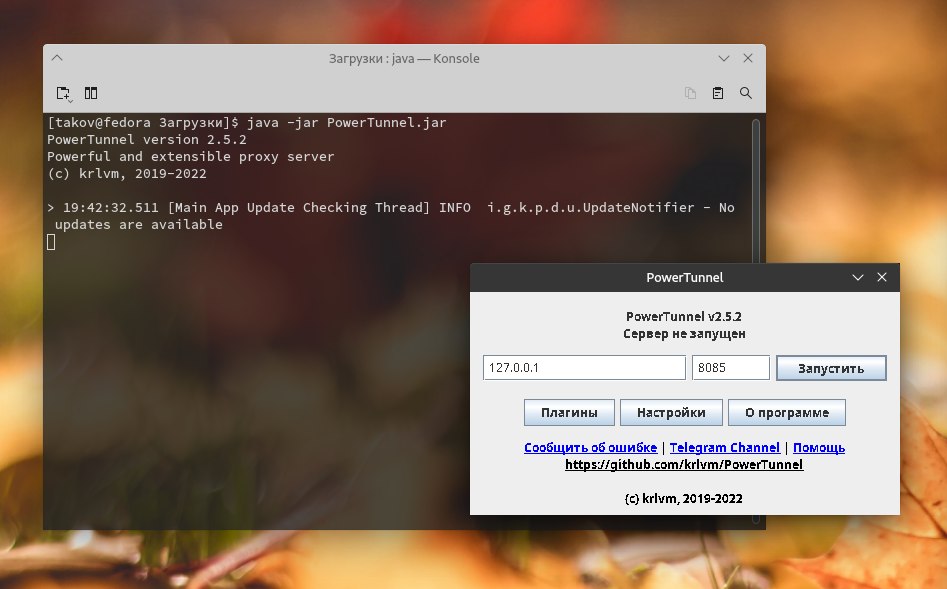Click the Помощь link
The height and width of the screenshot is (589, 947).
pyautogui.click(x=819, y=448)
